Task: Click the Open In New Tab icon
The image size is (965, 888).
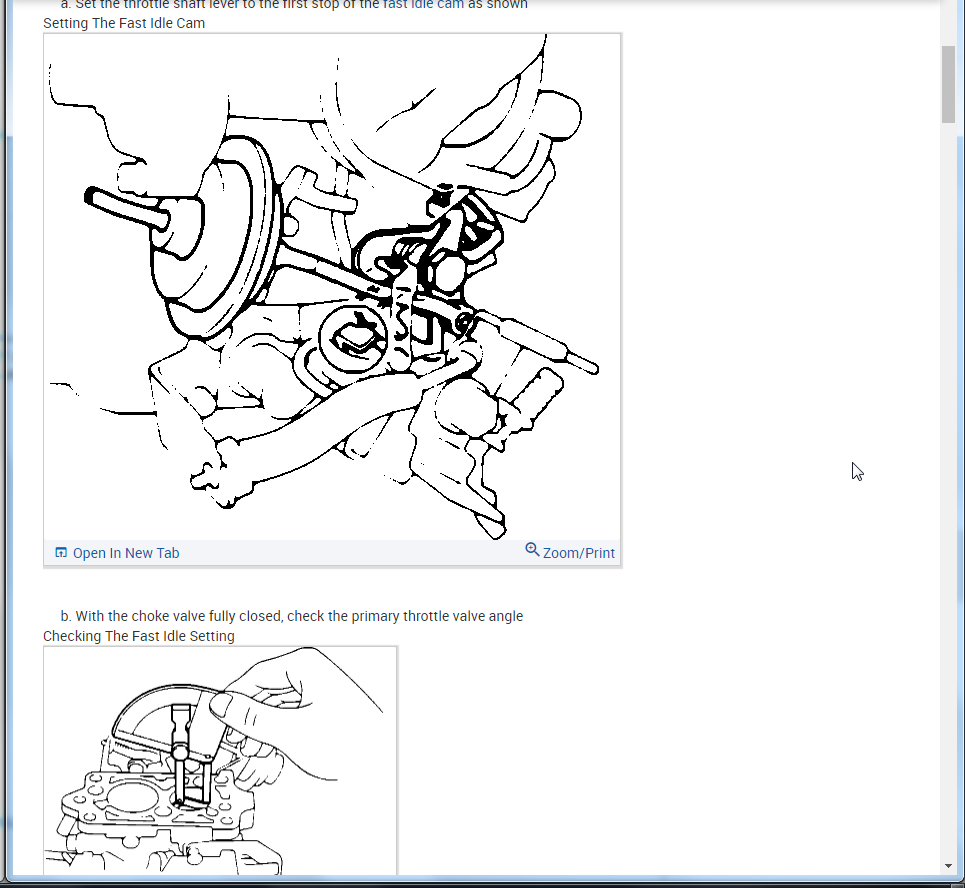Action: coord(61,552)
